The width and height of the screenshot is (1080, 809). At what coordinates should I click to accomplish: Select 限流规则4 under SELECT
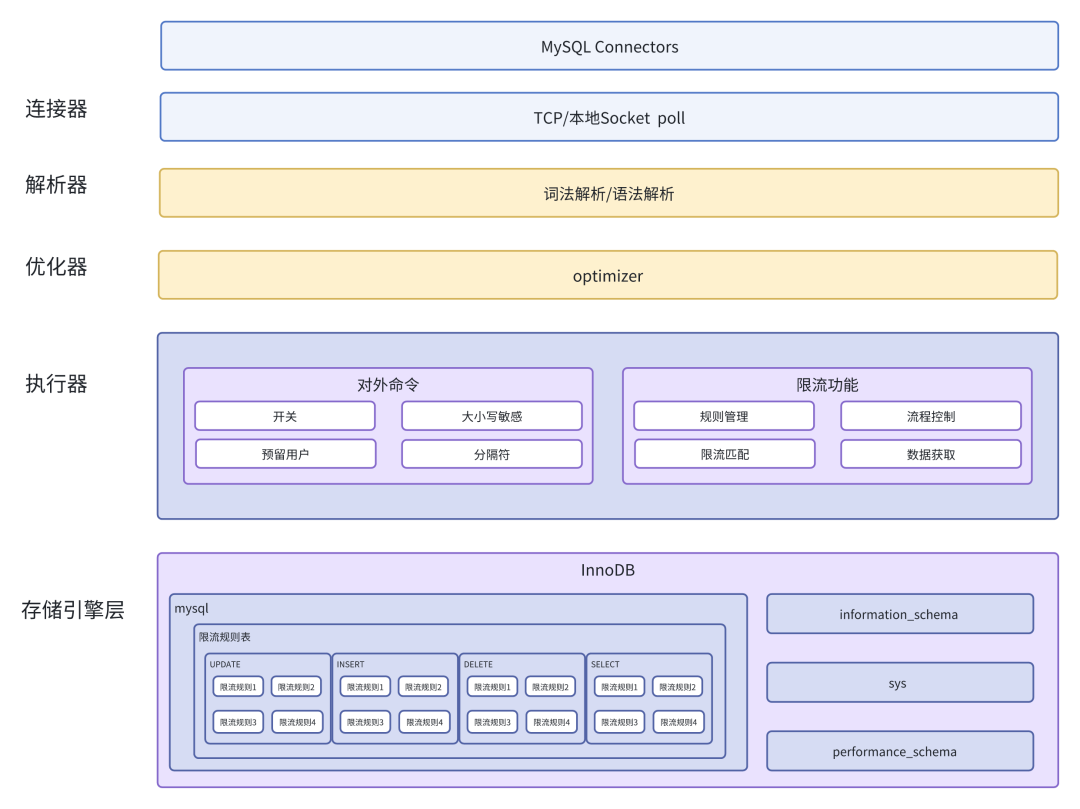[678, 722]
